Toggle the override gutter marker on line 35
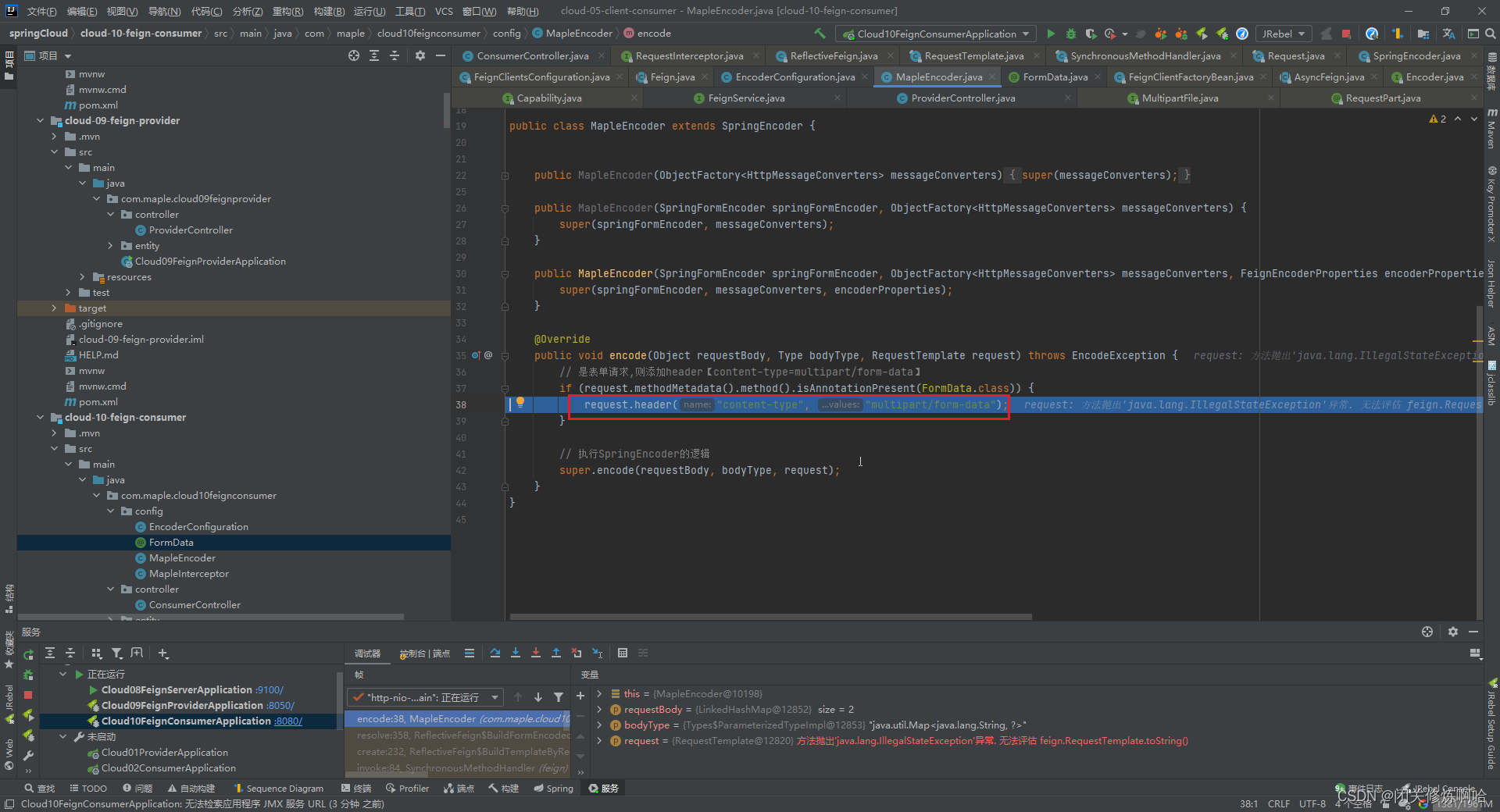 point(477,355)
